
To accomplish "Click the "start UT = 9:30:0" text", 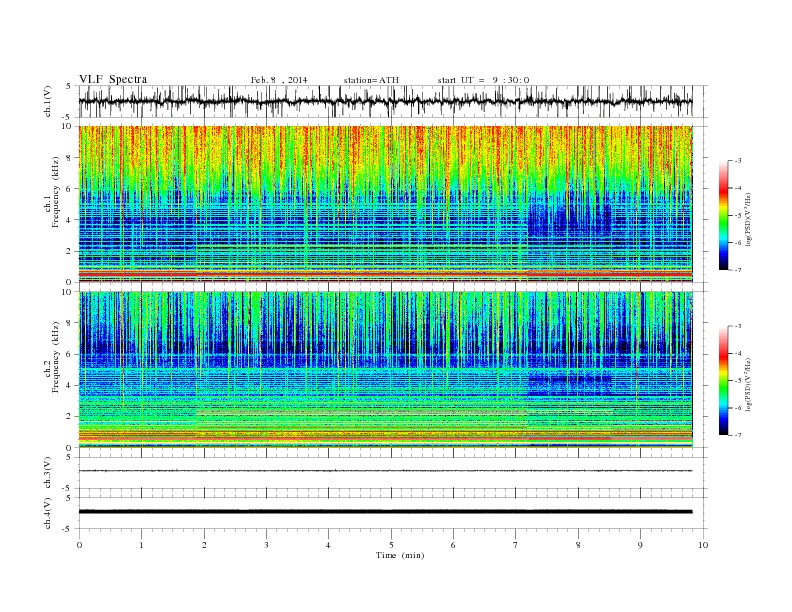I will point(483,80).
